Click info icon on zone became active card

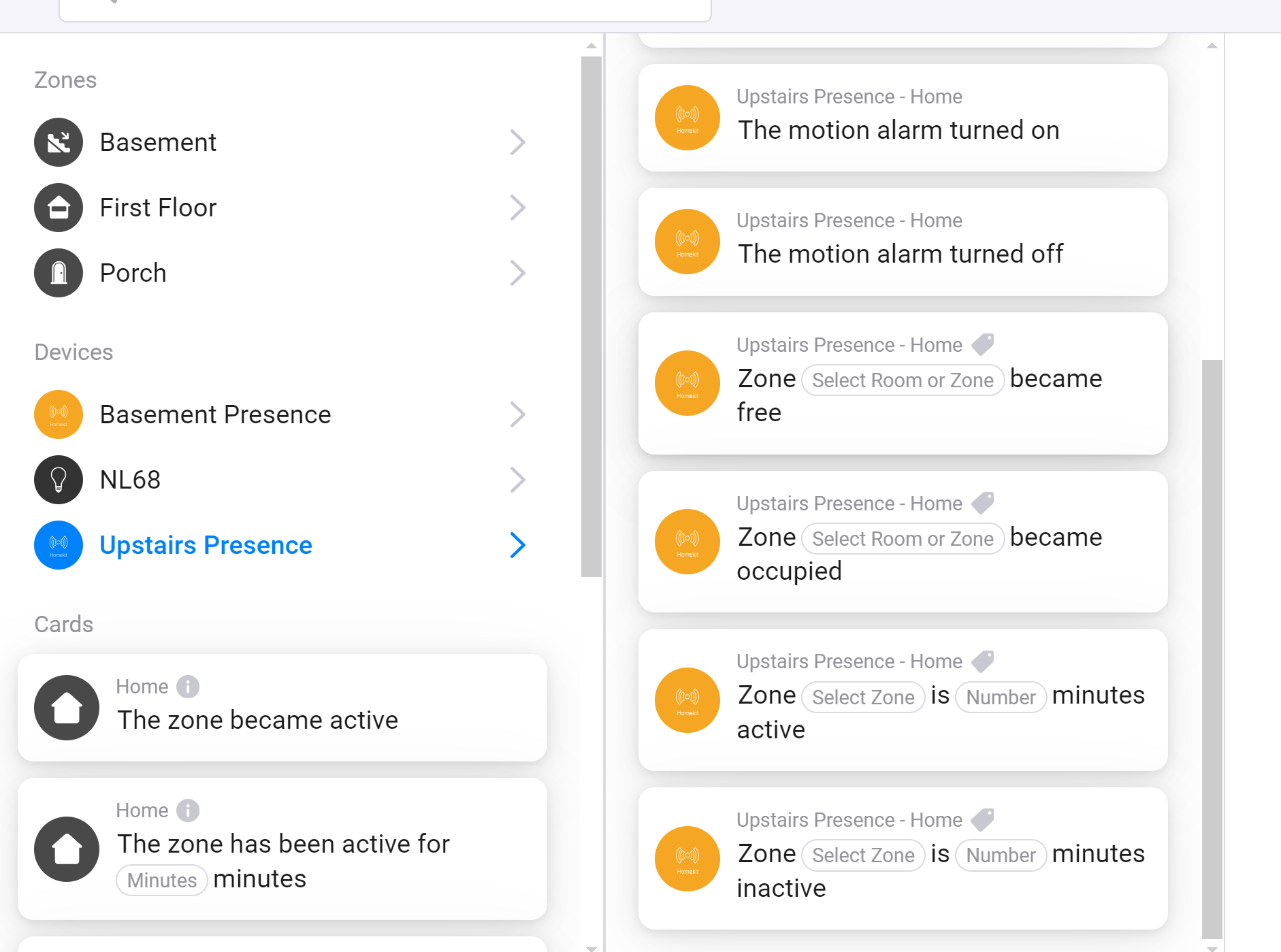coord(188,687)
